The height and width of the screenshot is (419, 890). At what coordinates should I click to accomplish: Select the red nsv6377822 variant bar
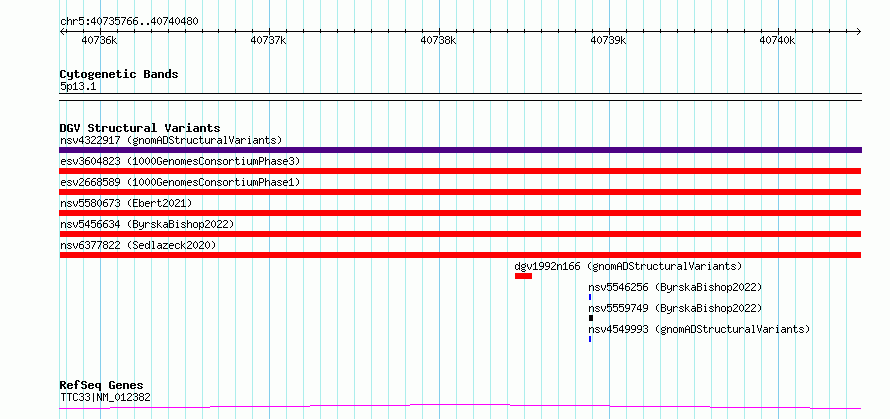pyautogui.click(x=460, y=255)
